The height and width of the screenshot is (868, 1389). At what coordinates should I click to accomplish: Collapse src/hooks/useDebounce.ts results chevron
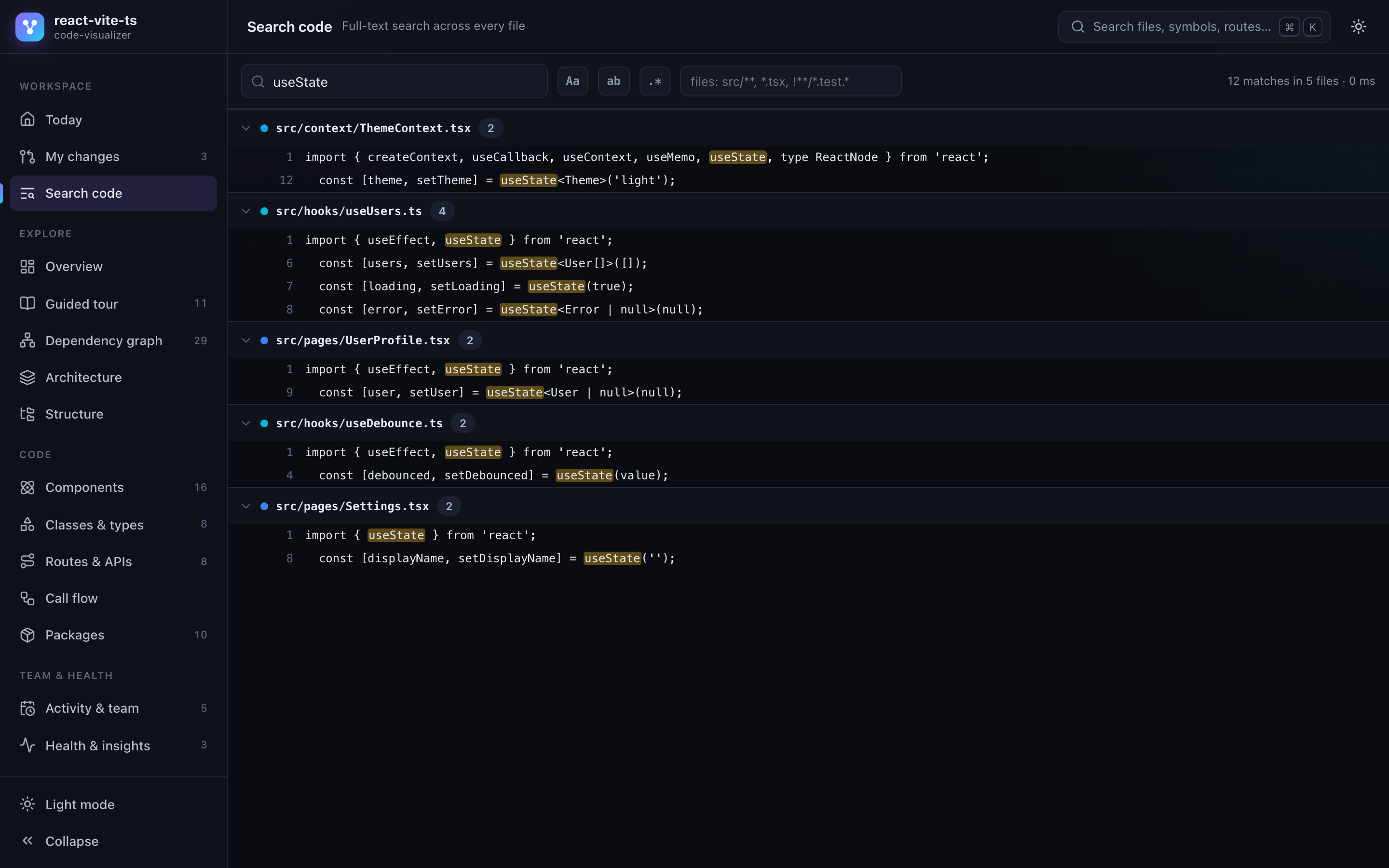pyautogui.click(x=246, y=423)
